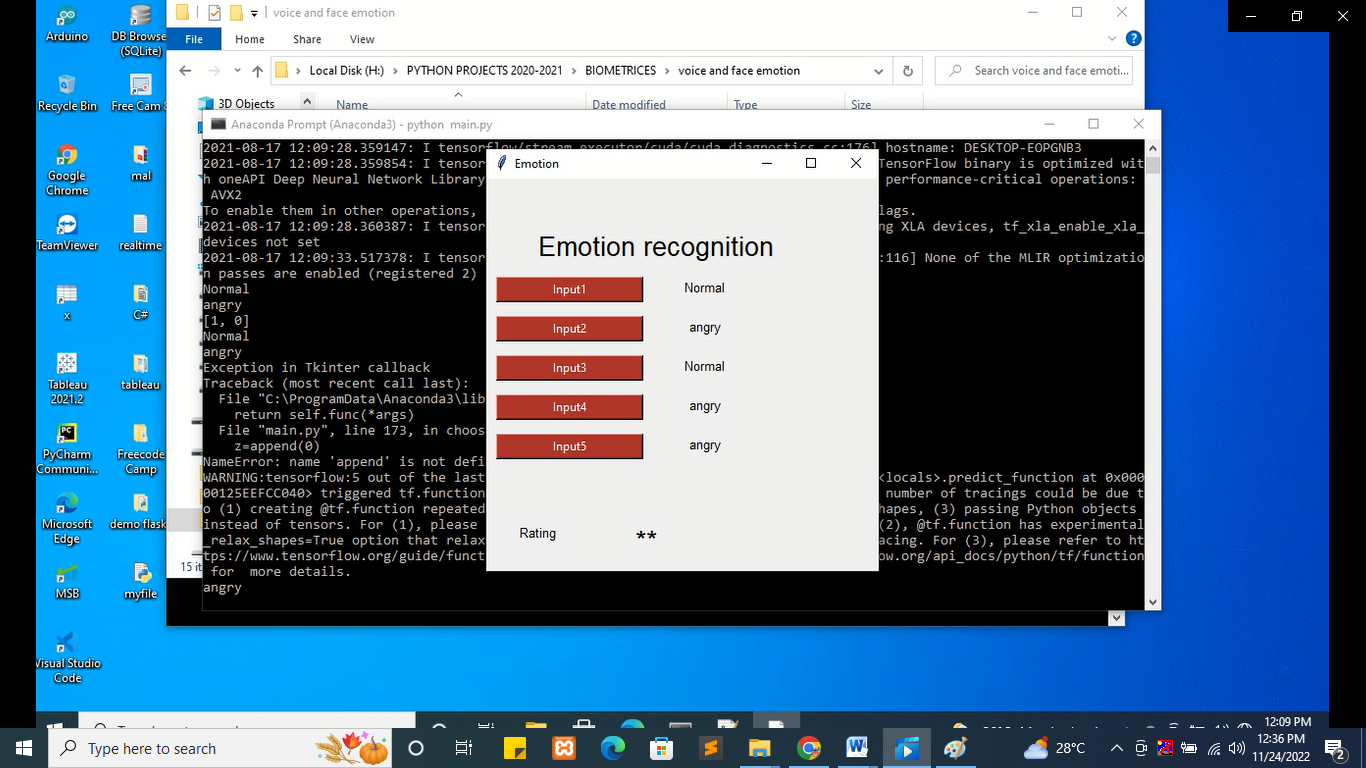Click the Anaconda Prompt vertical scrollbar down arrow
The image size is (1366, 768).
coord(1153,602)
